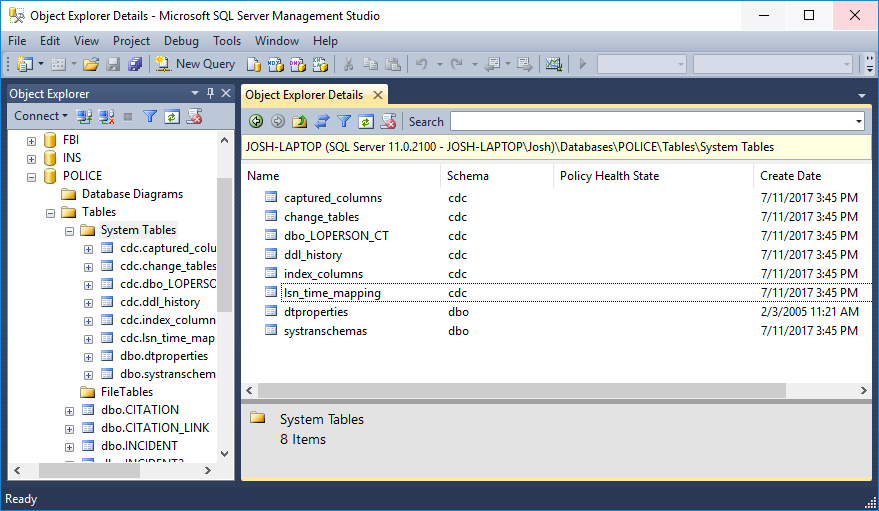Click Connect Object Explorer icon
The height and width of the screenshot is (511, 879).
pos(84,117)
